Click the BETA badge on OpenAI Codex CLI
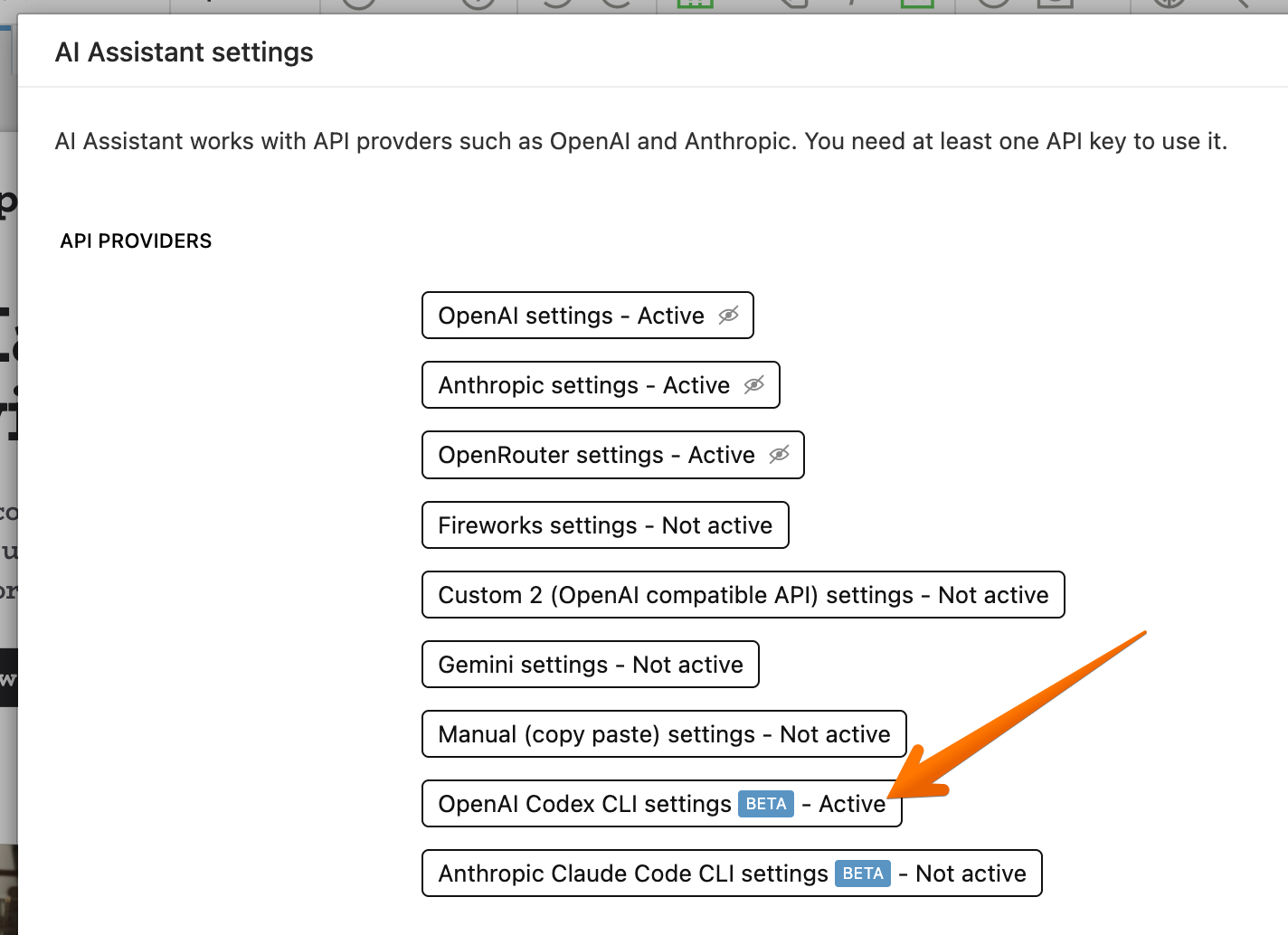Image resolution: width=1288 pixels, height=935 pixels. (766, 804)
